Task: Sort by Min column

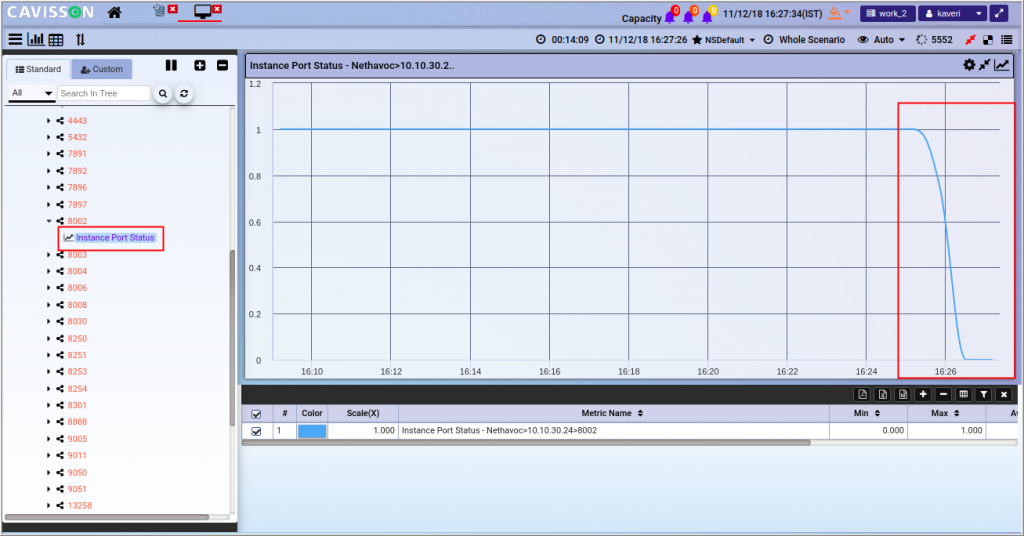Action: 867,413
